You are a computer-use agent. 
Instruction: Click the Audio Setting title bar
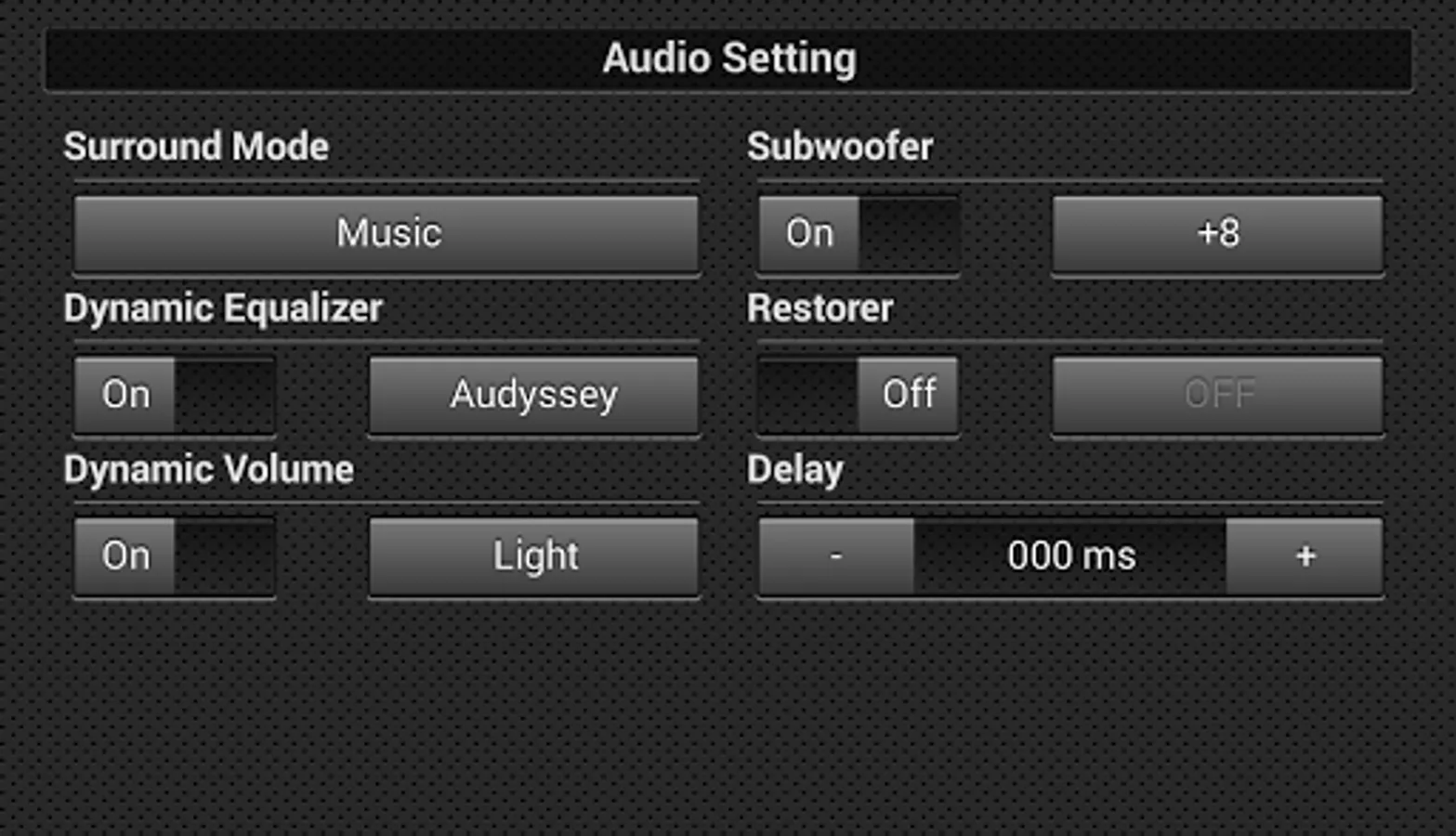point(728,59)
